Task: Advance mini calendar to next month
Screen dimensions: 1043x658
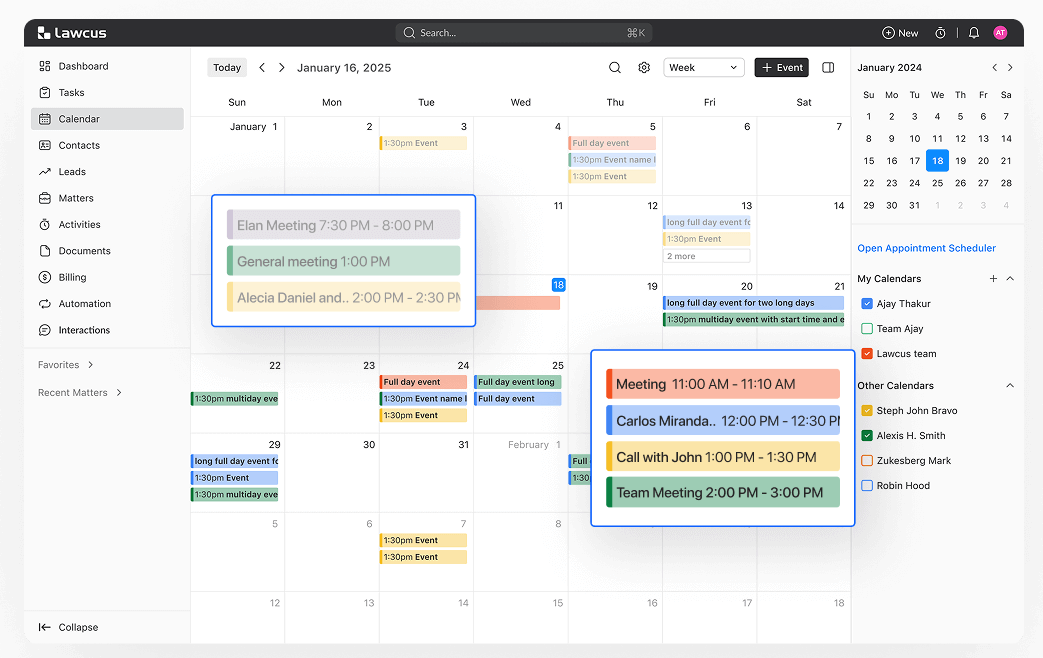Action: pos(1010,68)
